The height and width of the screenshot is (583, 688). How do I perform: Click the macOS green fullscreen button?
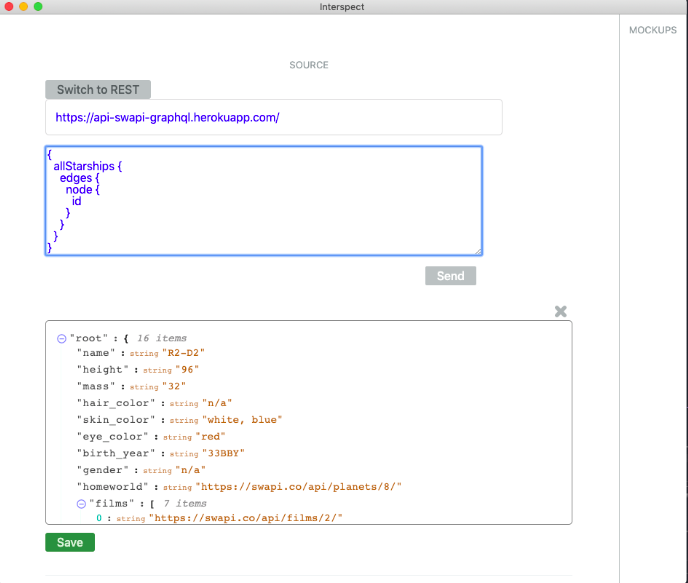coord(38,7)
